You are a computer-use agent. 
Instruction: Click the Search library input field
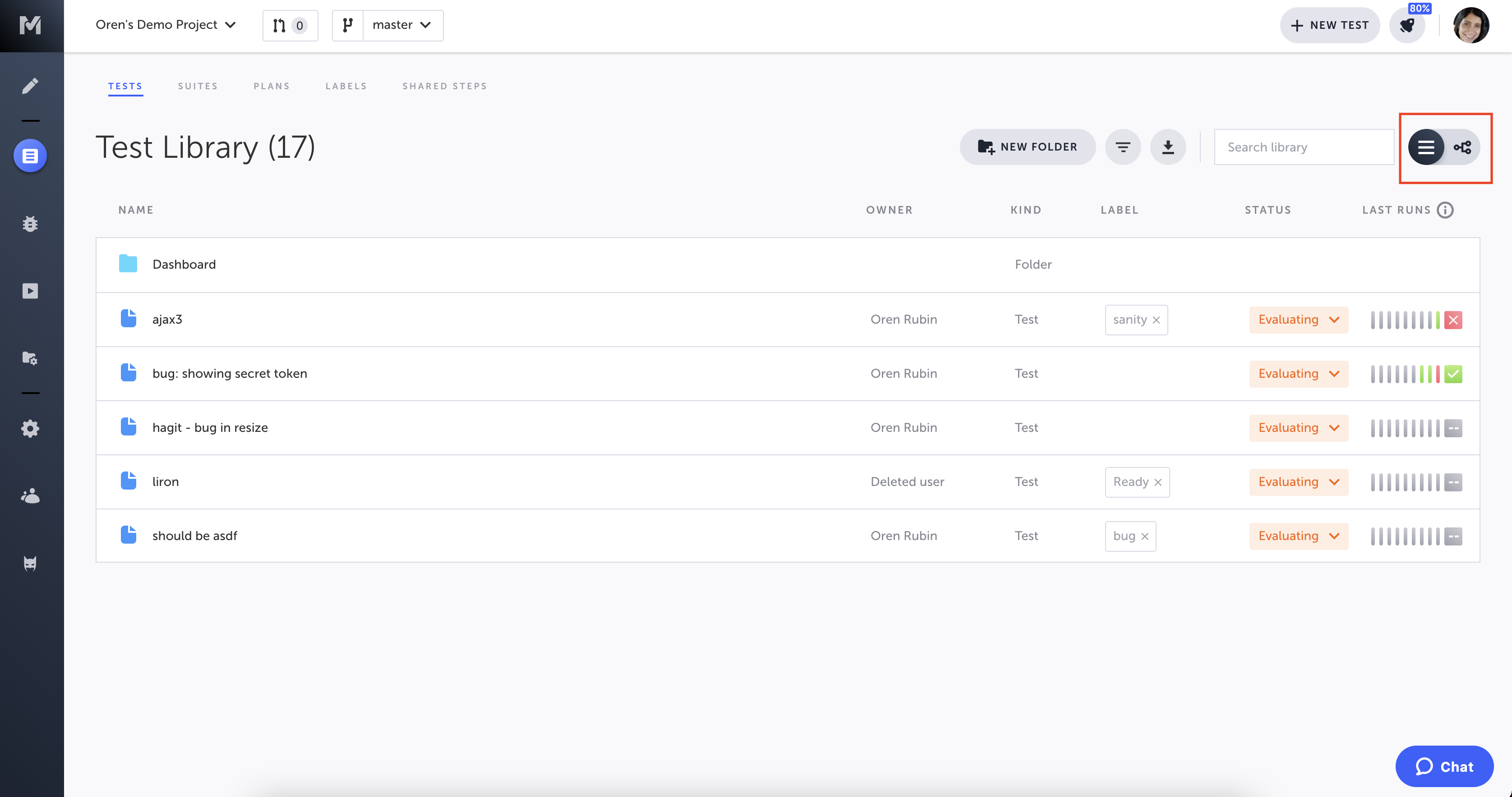click(1303, 147)
